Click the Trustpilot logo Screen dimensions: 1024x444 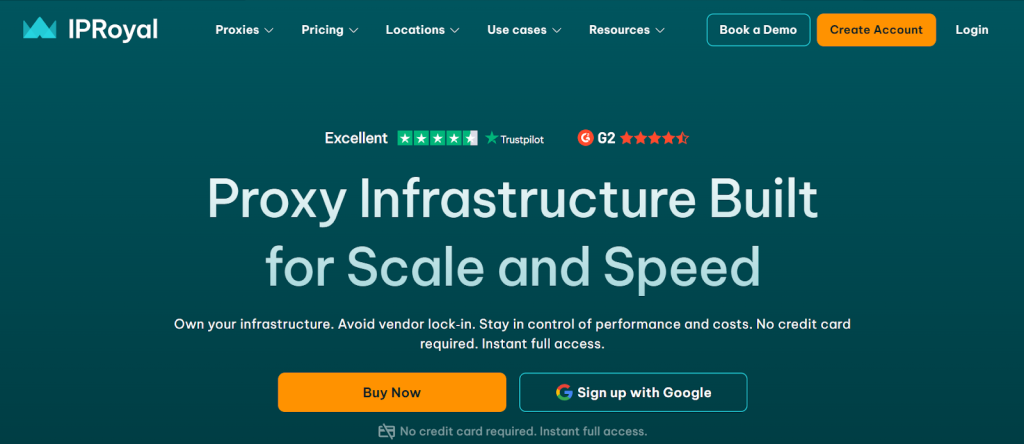pos(515,139)
